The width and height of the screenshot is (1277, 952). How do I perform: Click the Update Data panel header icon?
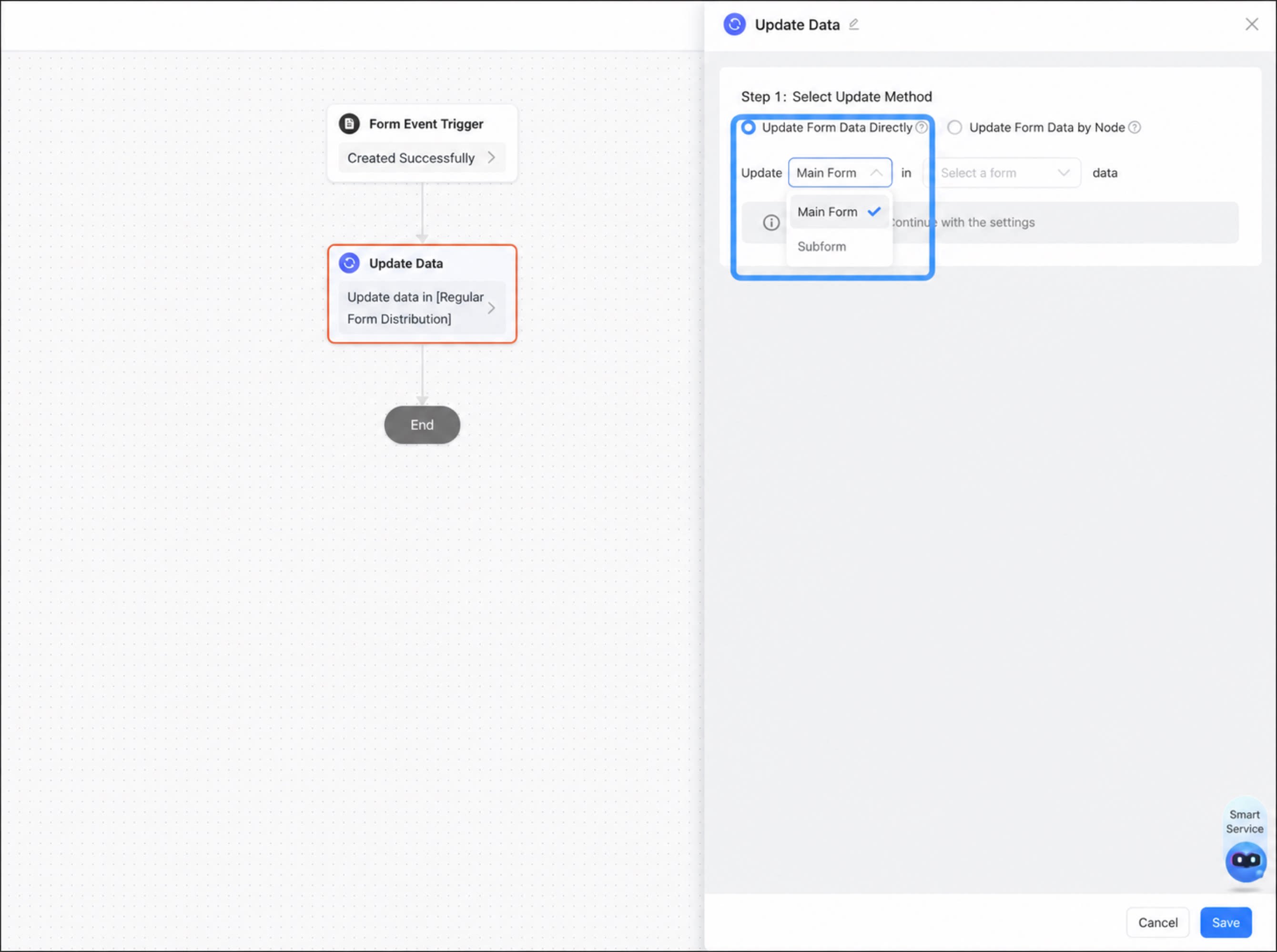tap(734, 24)
